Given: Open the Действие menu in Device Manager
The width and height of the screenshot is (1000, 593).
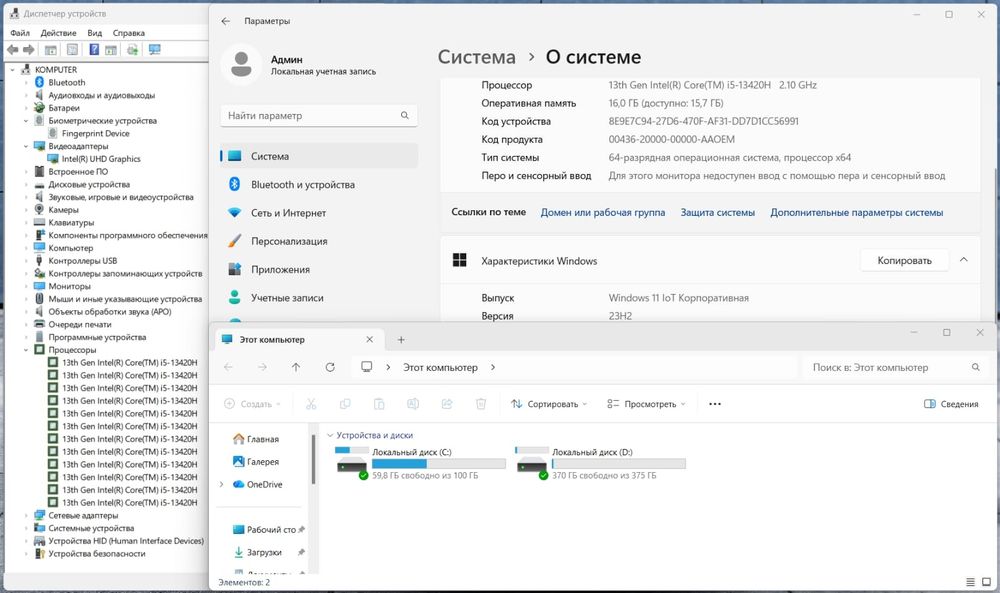Looking at the screenshot, I should coord(58,33).
